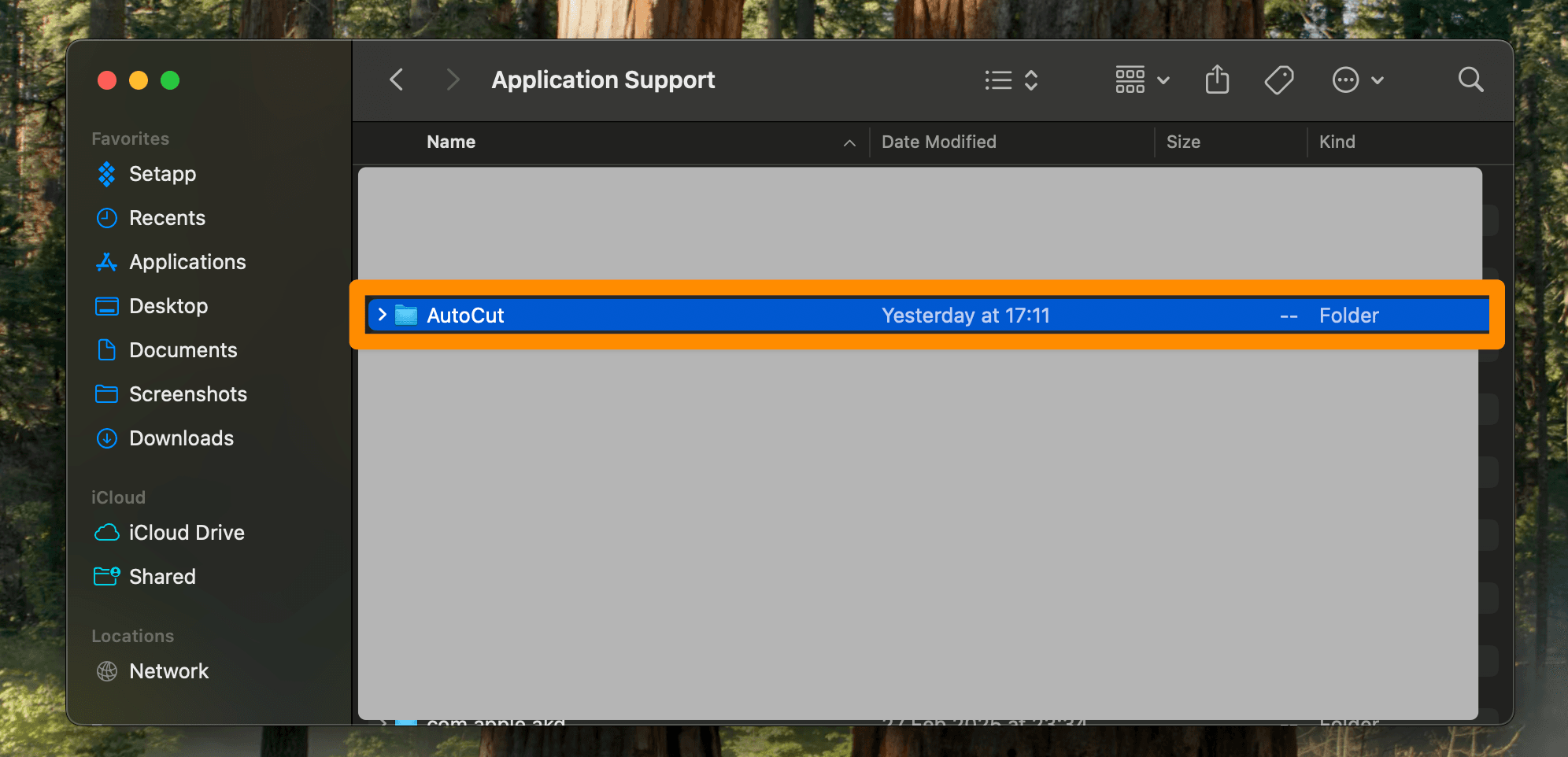Zoom the window with green button
Viewport: 1568px width, 757px height.
point(170,80)
